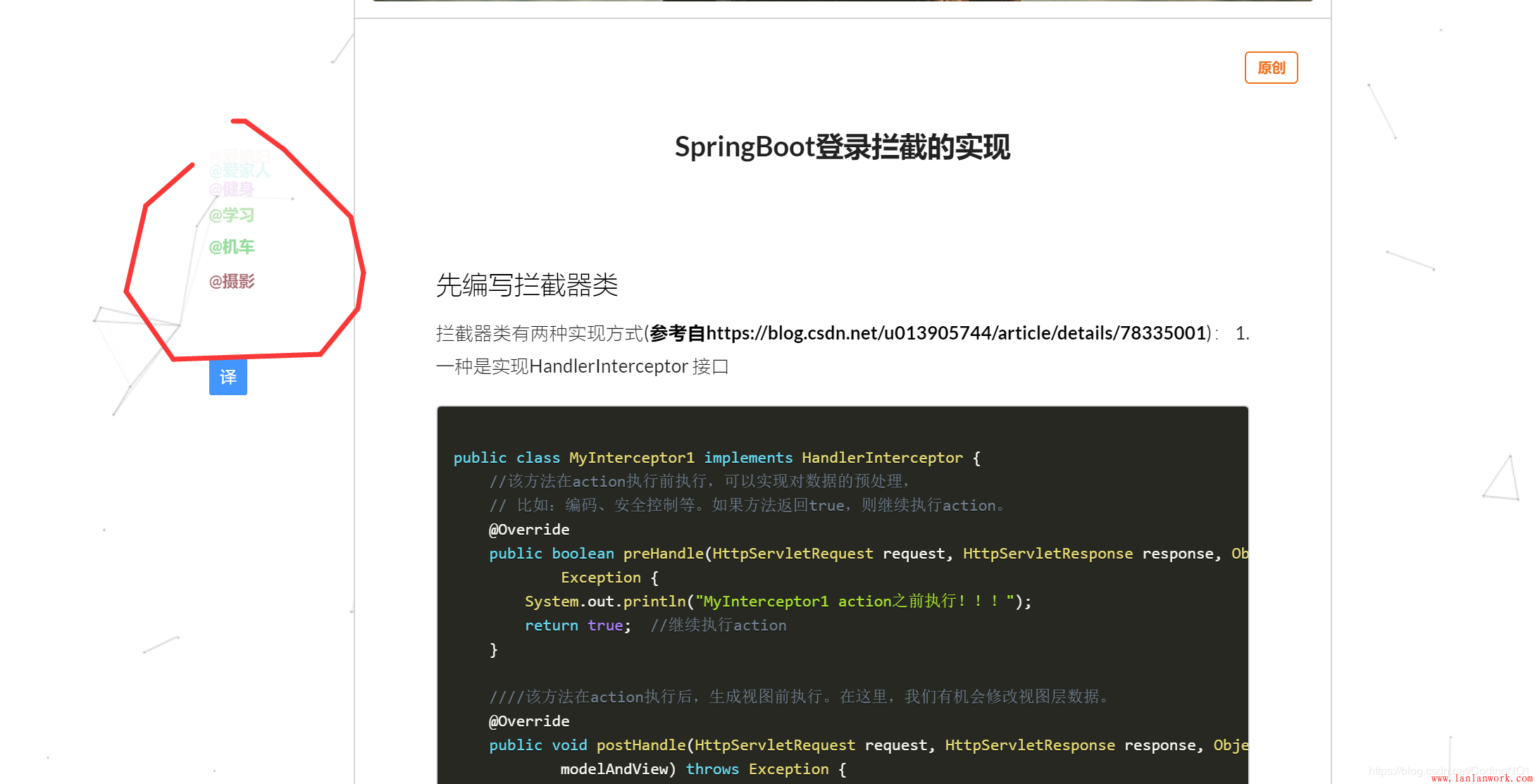Click the floating @摄影 tag
Viewport: 1535px width, 784px height.
[232, 282]
